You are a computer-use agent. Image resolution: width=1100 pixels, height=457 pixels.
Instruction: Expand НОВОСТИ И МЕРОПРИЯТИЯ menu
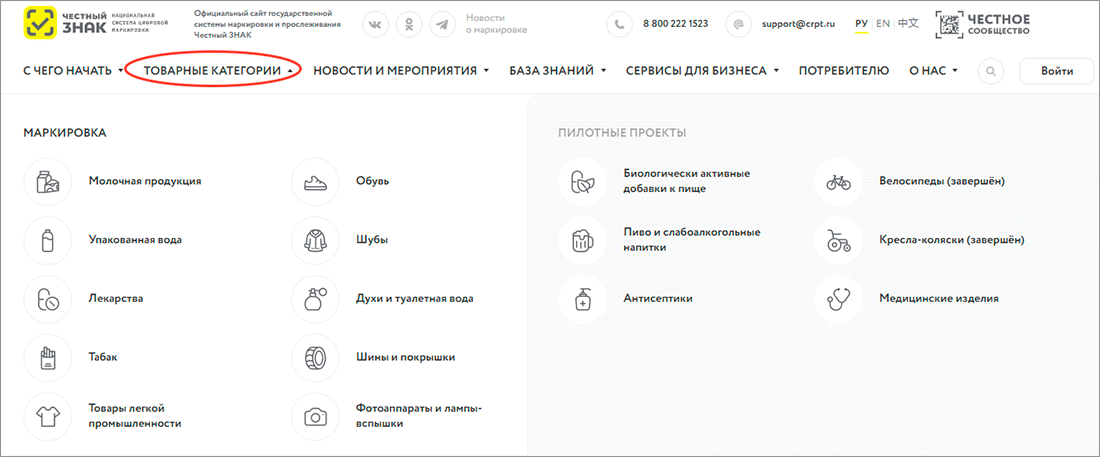pyautogui.click(x=401, y=71)
